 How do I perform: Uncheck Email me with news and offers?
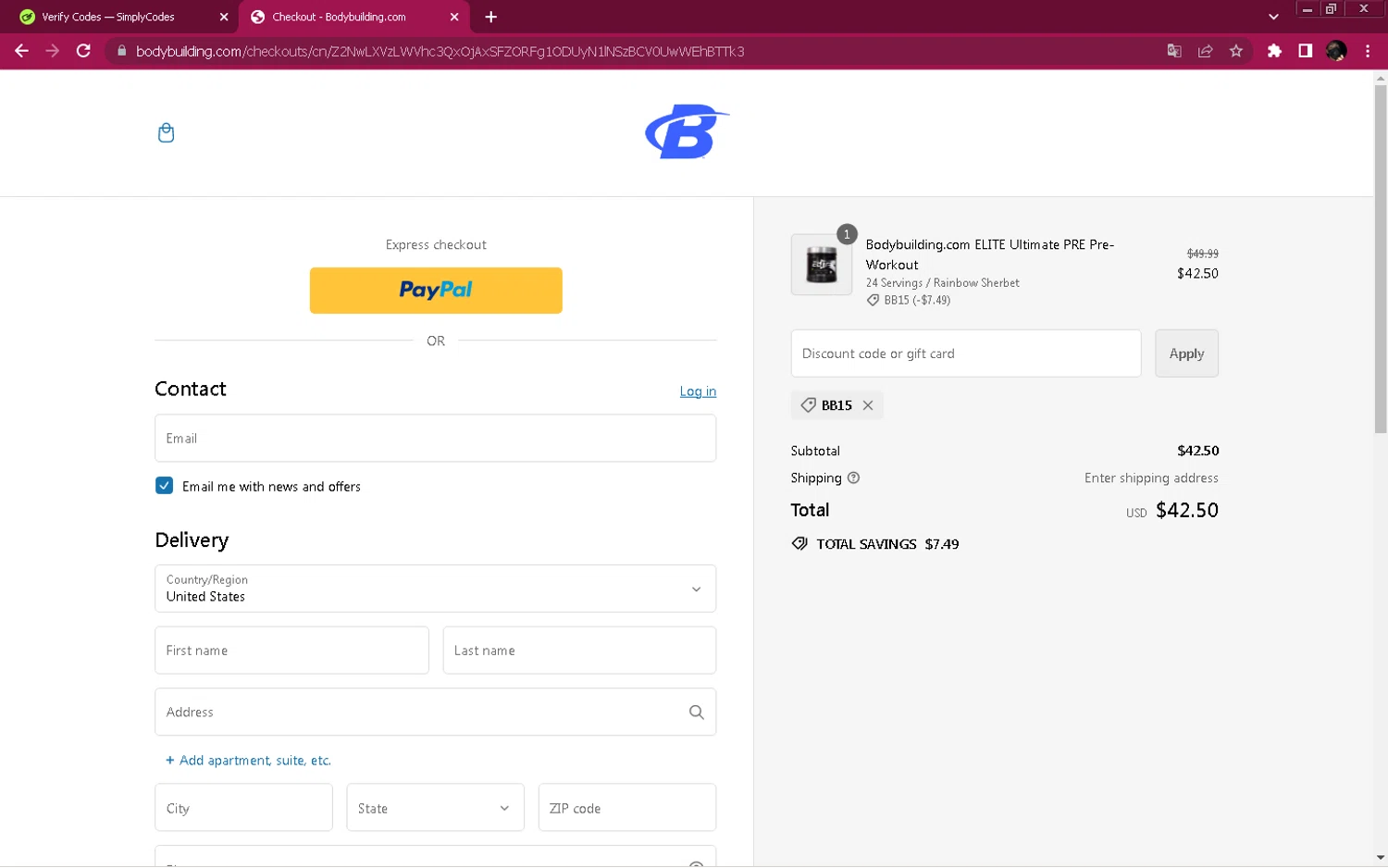[x=165, y=486]
